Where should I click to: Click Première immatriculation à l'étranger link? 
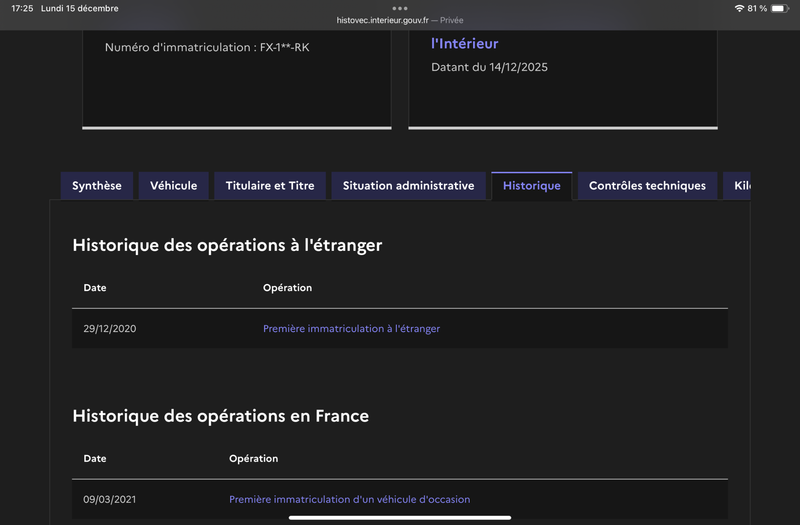pos(351,329)
